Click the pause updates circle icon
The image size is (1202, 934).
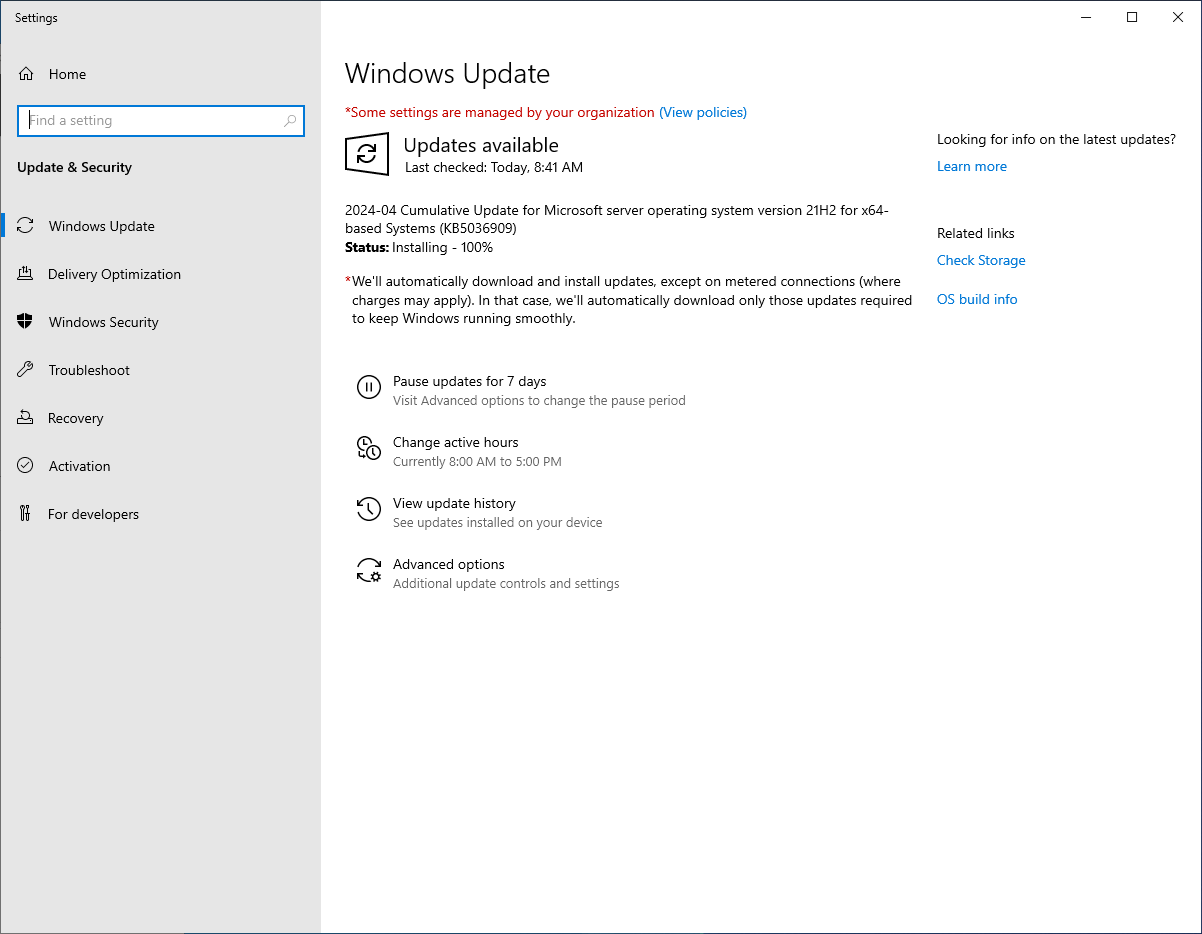click(x=369, y=387)
